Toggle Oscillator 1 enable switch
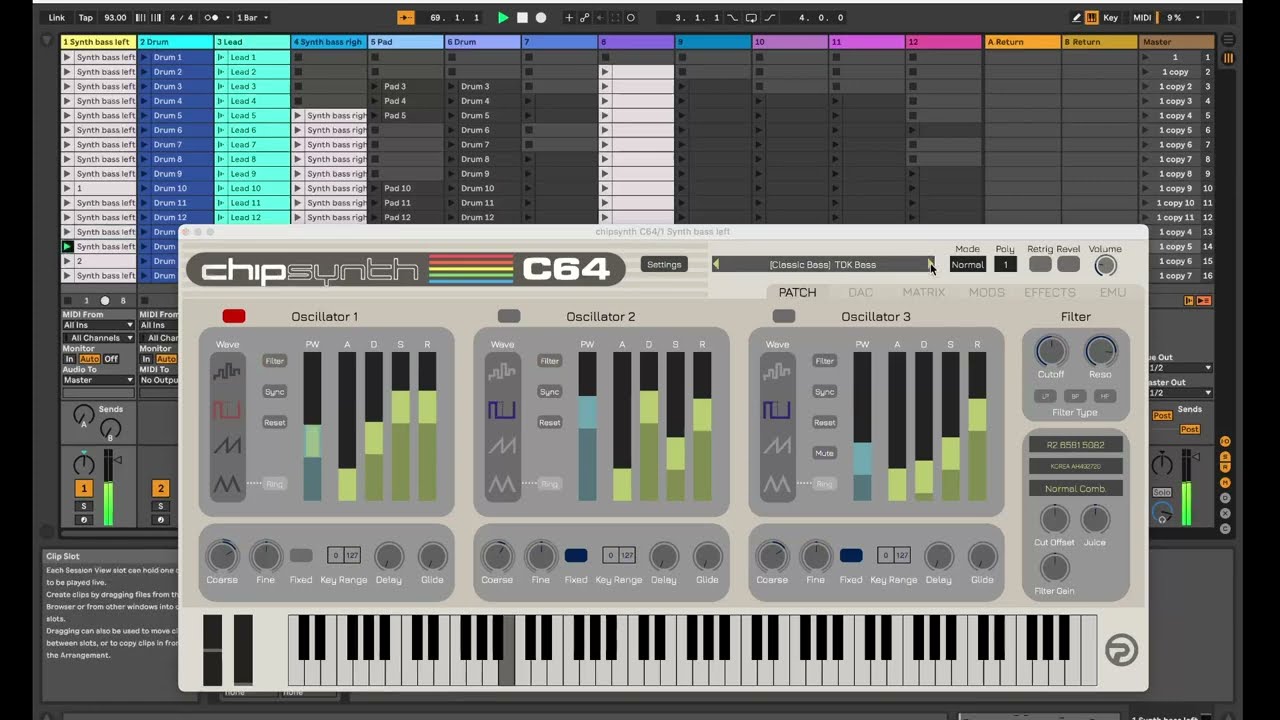This screenshot has height=720, width=1280. [x=234, y=316]
